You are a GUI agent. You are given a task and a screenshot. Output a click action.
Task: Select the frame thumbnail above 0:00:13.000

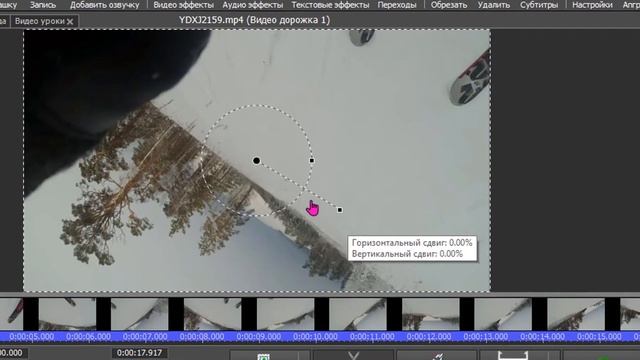503,314
